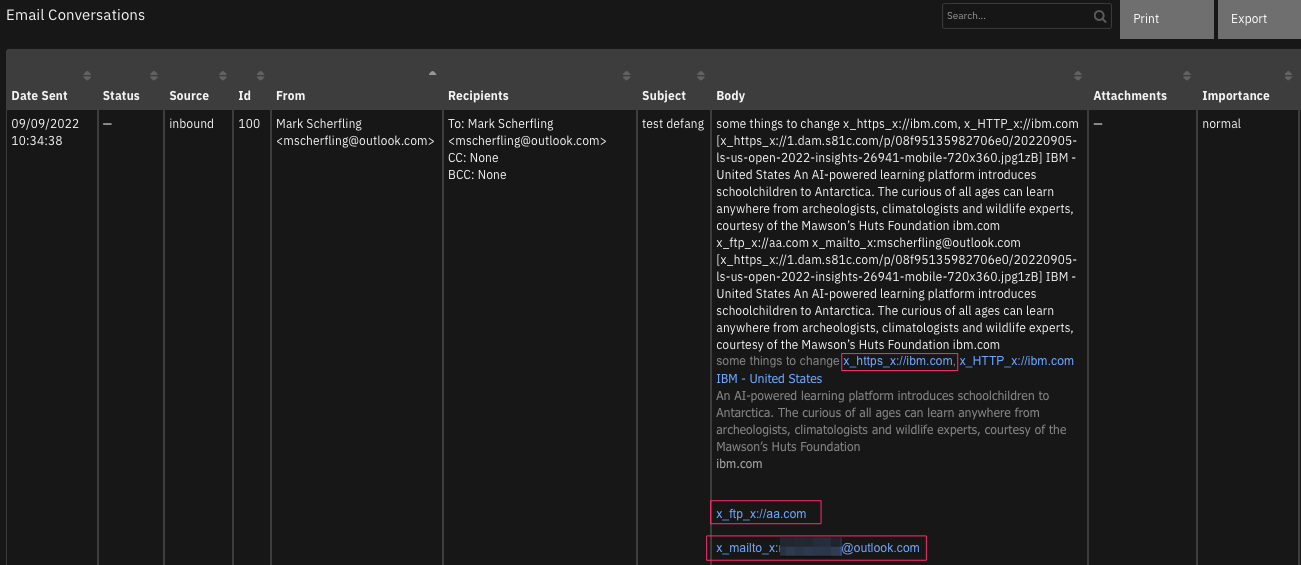
Task: Select the test defang subject cell
Action: point(673,124)
